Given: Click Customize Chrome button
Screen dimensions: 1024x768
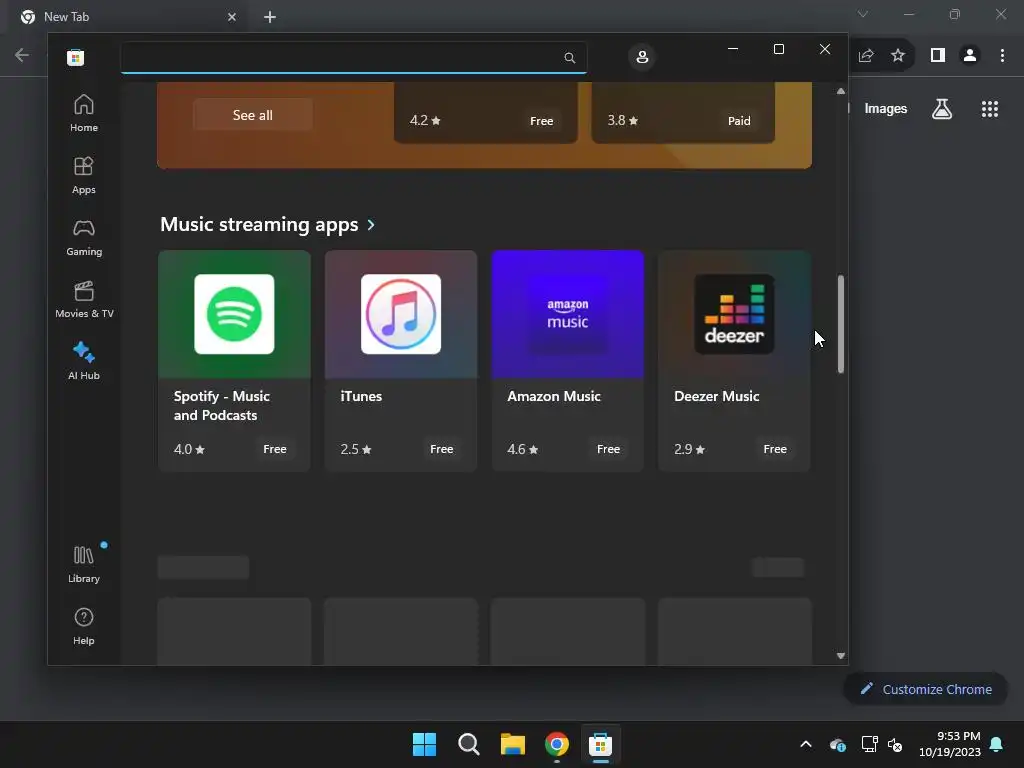Looking at the screenshot, I should tap(925, 689).
